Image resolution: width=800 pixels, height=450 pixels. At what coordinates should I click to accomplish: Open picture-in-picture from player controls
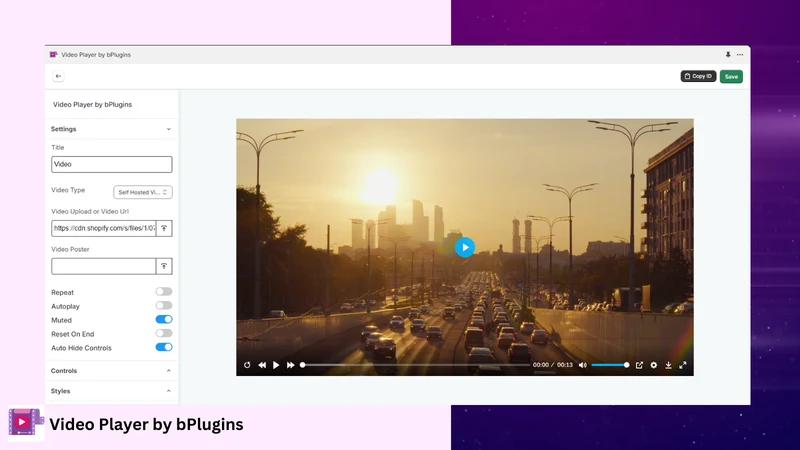coord(639,365)
